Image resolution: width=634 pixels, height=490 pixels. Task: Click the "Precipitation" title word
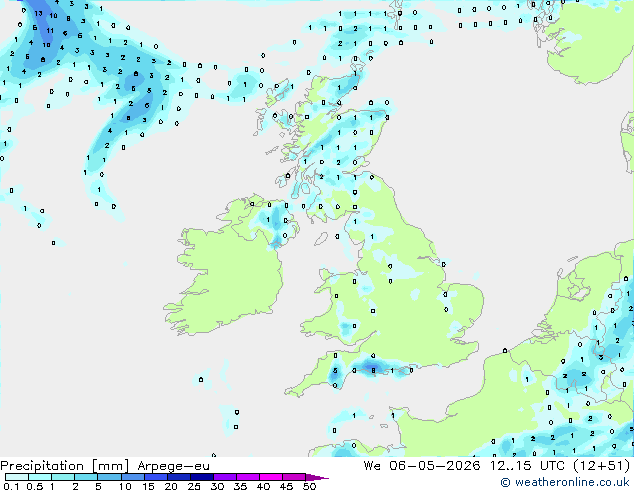[42, 466]
